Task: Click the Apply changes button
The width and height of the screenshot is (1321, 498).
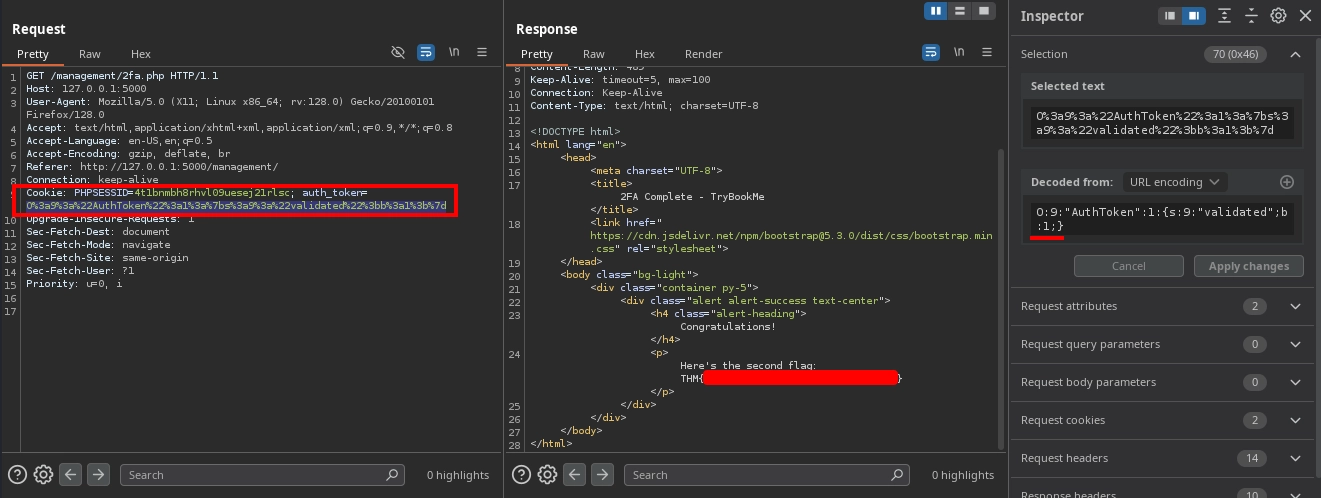Action: [x=1248, y=266]
